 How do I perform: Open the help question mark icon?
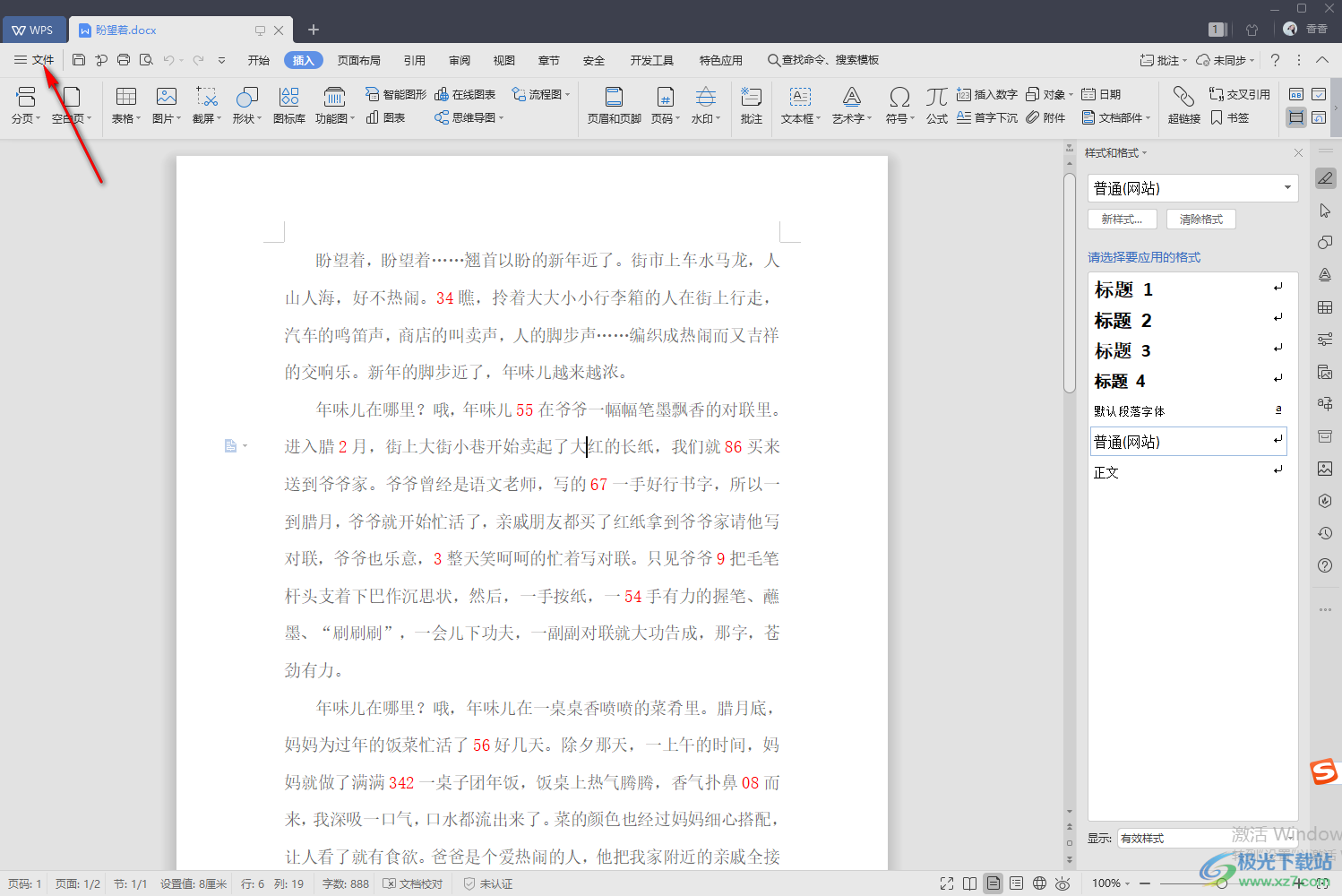tap(1275, 60)
